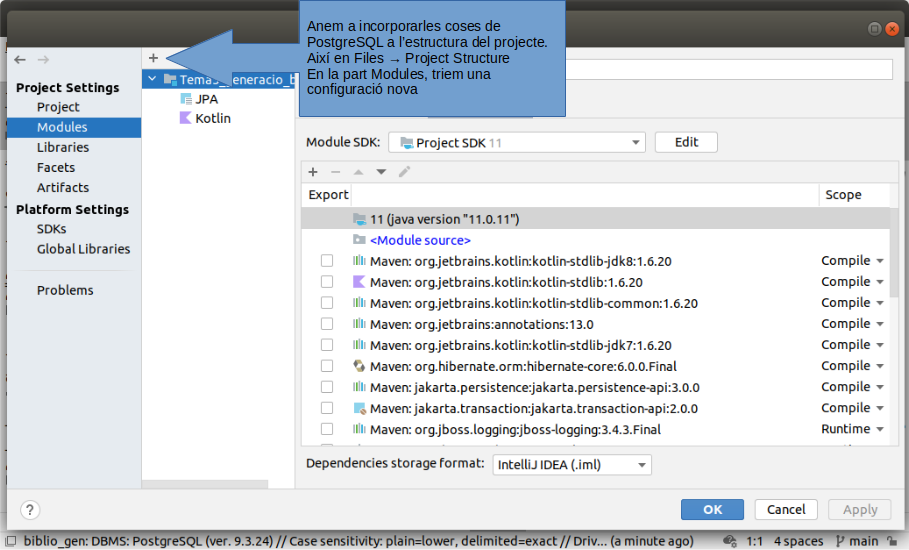The width and height of the screenshot is (909, 550).
Task: Click the module tree horizontal scrollbar
Action: 205,484
